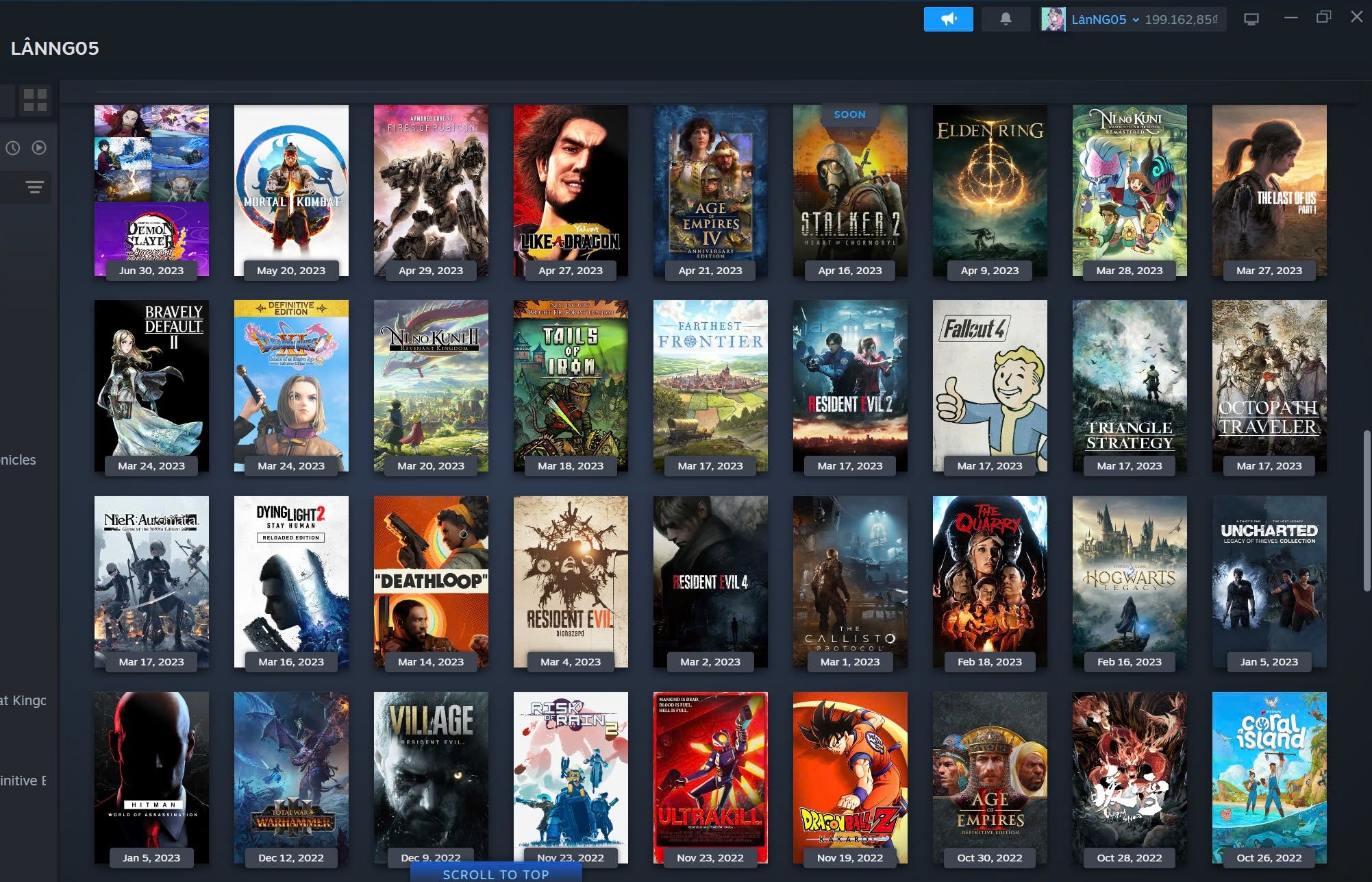Select Dragon Ball Z Kakarot cover

point(850,778)
